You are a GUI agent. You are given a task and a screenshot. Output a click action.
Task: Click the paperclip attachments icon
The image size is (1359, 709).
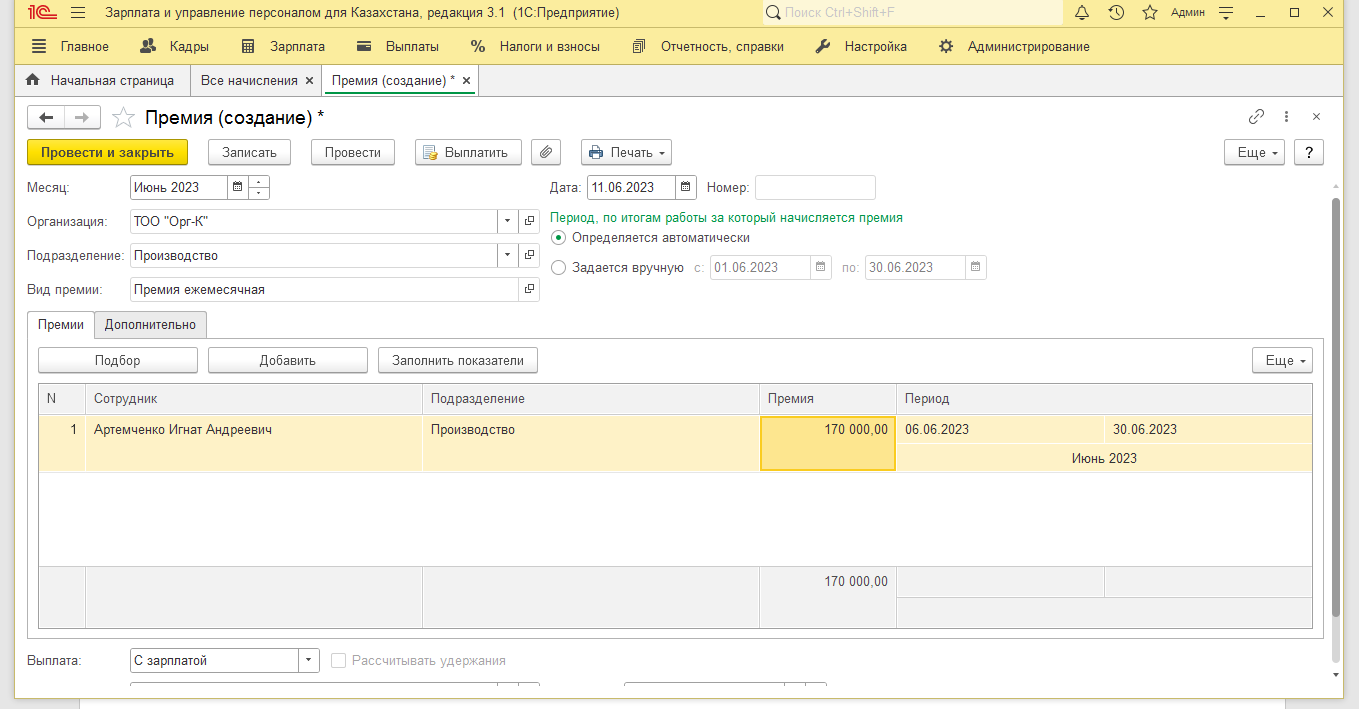[x=545, y=152]
